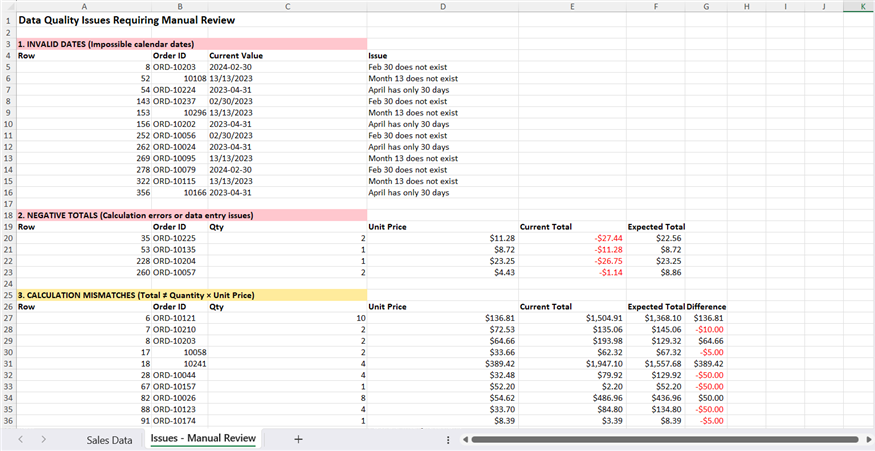The width and height of the screenshot is (875, 451).
Task: Click cell ORD-10224 in invalid dates
Action: click(x=174, y=90)
